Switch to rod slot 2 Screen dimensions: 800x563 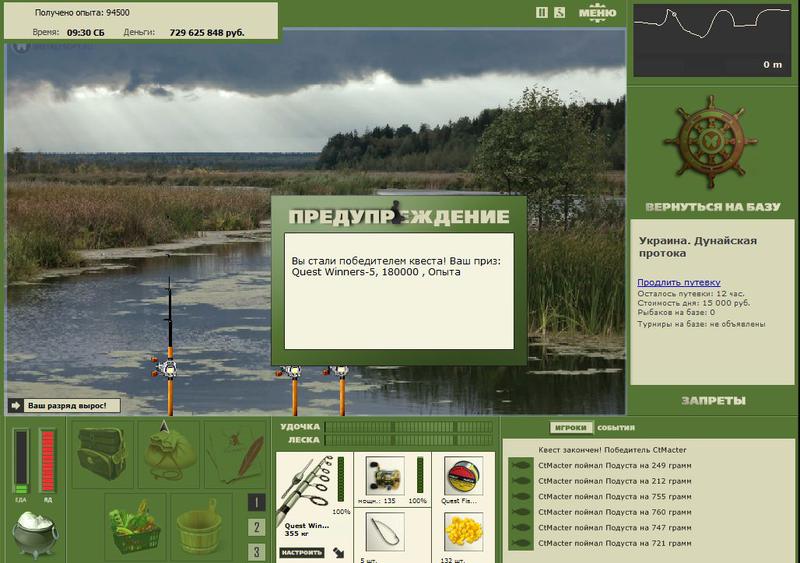tap(256, 527)
